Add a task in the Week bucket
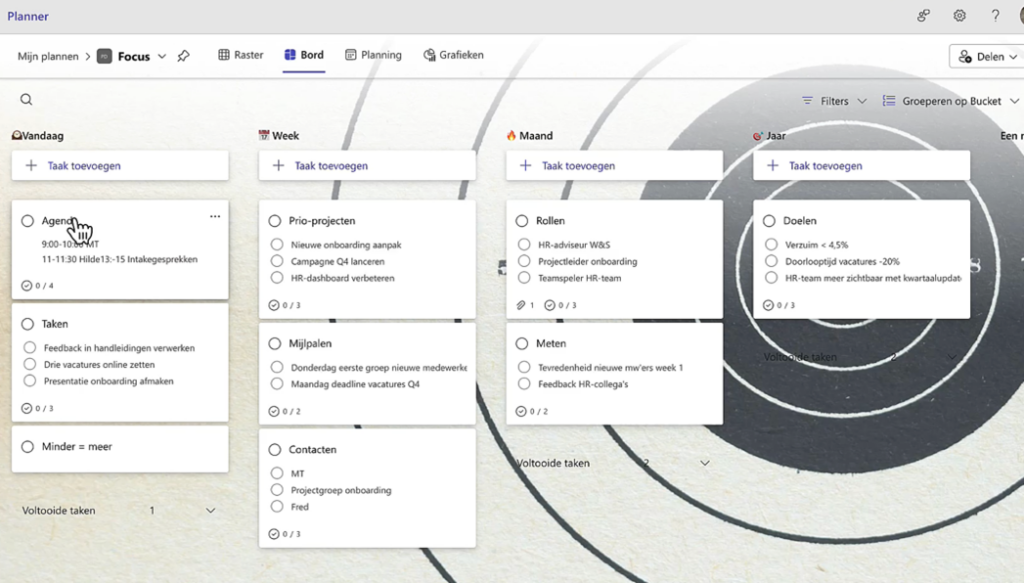This screenshot has height=583, width=1024. click(x=367, y=166)
